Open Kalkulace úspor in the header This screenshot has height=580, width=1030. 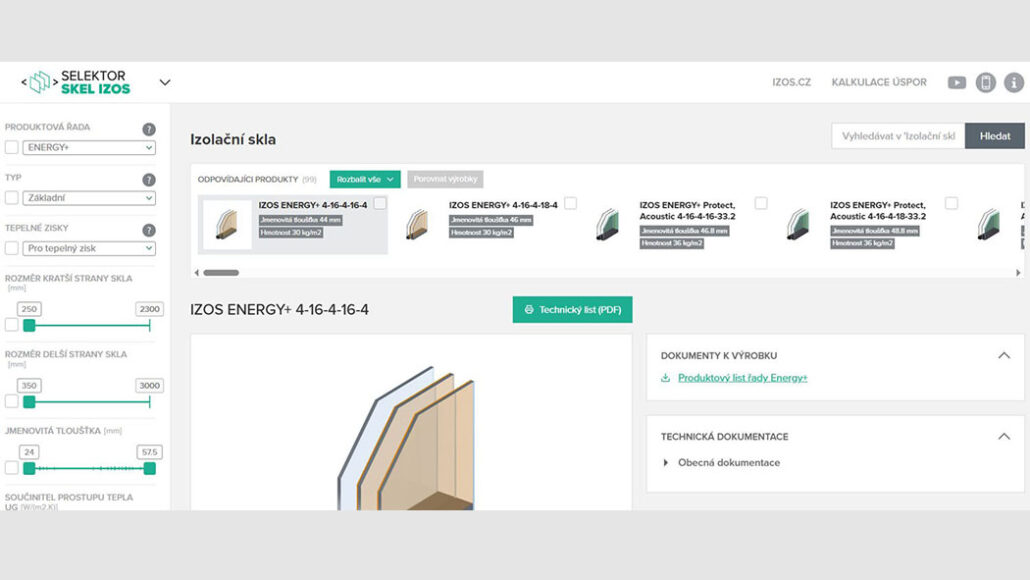tap(879, 83)
